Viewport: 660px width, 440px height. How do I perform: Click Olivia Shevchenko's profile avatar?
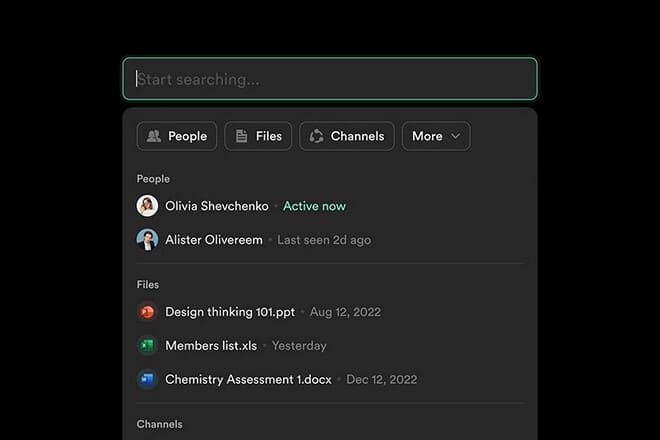point(147,206)
